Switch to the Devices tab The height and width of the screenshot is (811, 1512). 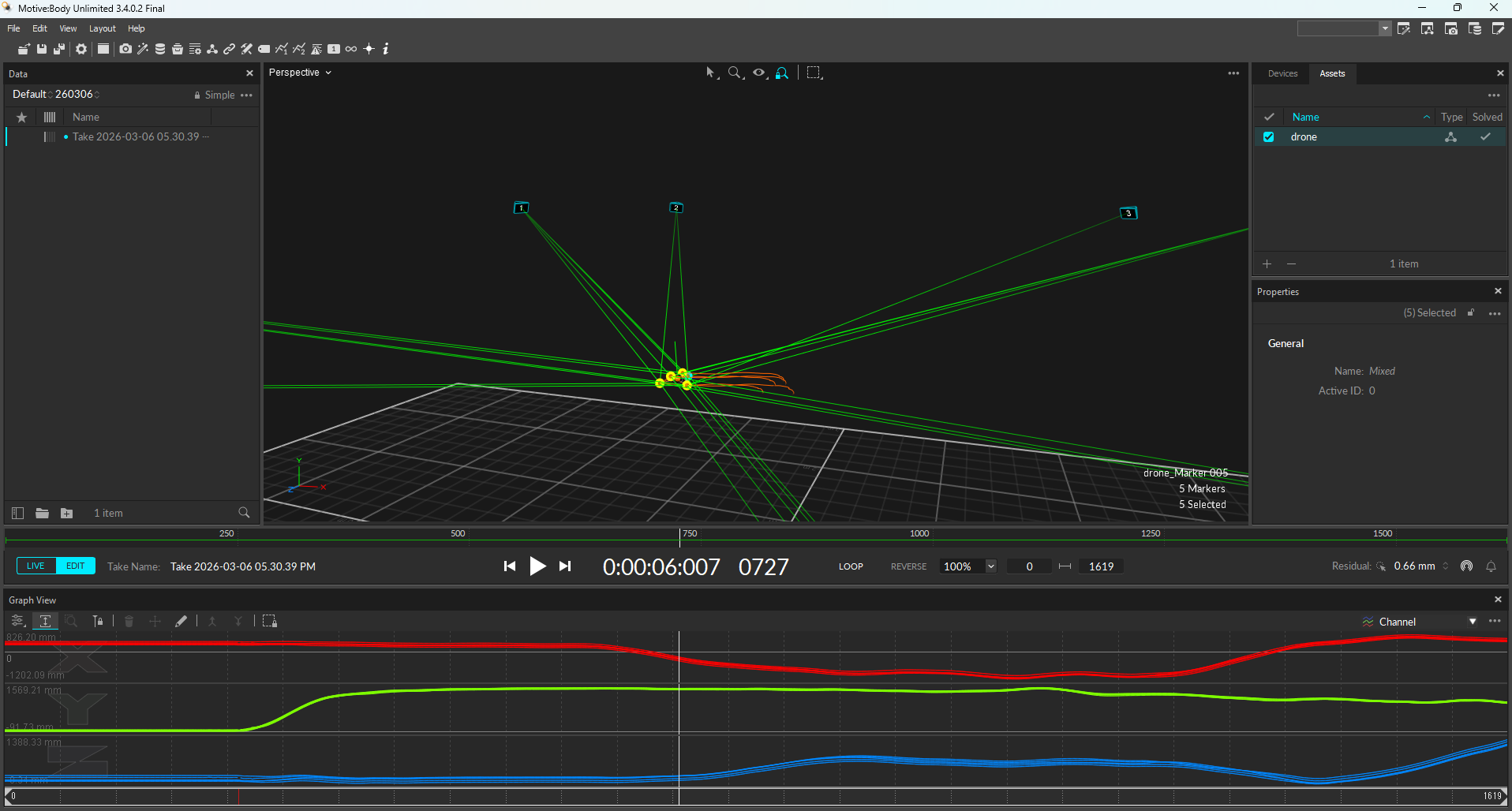click(1282, 73)
